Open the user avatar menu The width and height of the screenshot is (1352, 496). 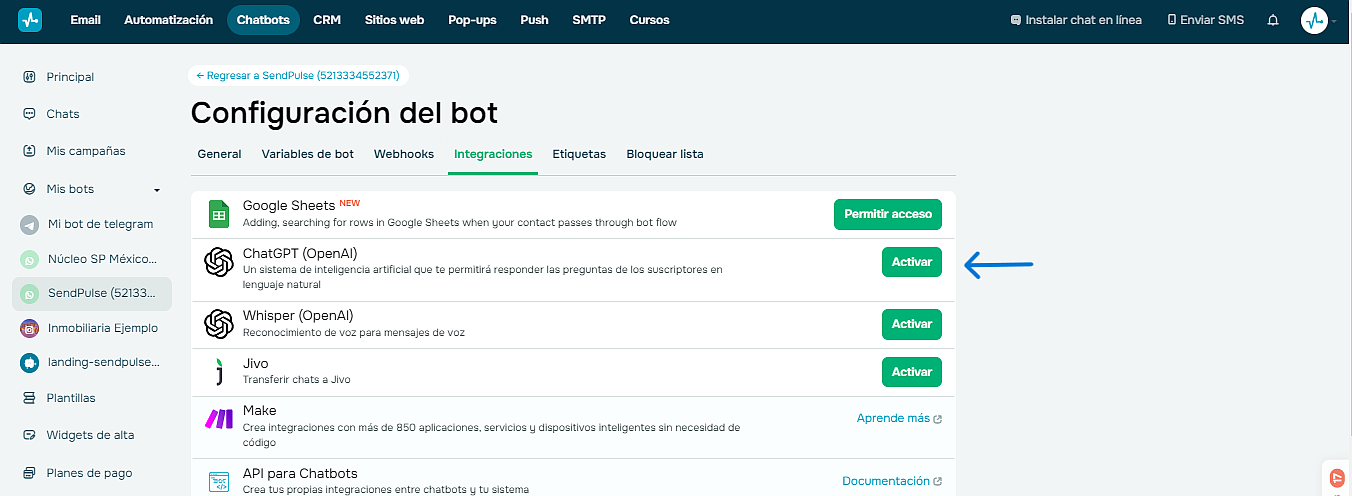click(1314, 20)
